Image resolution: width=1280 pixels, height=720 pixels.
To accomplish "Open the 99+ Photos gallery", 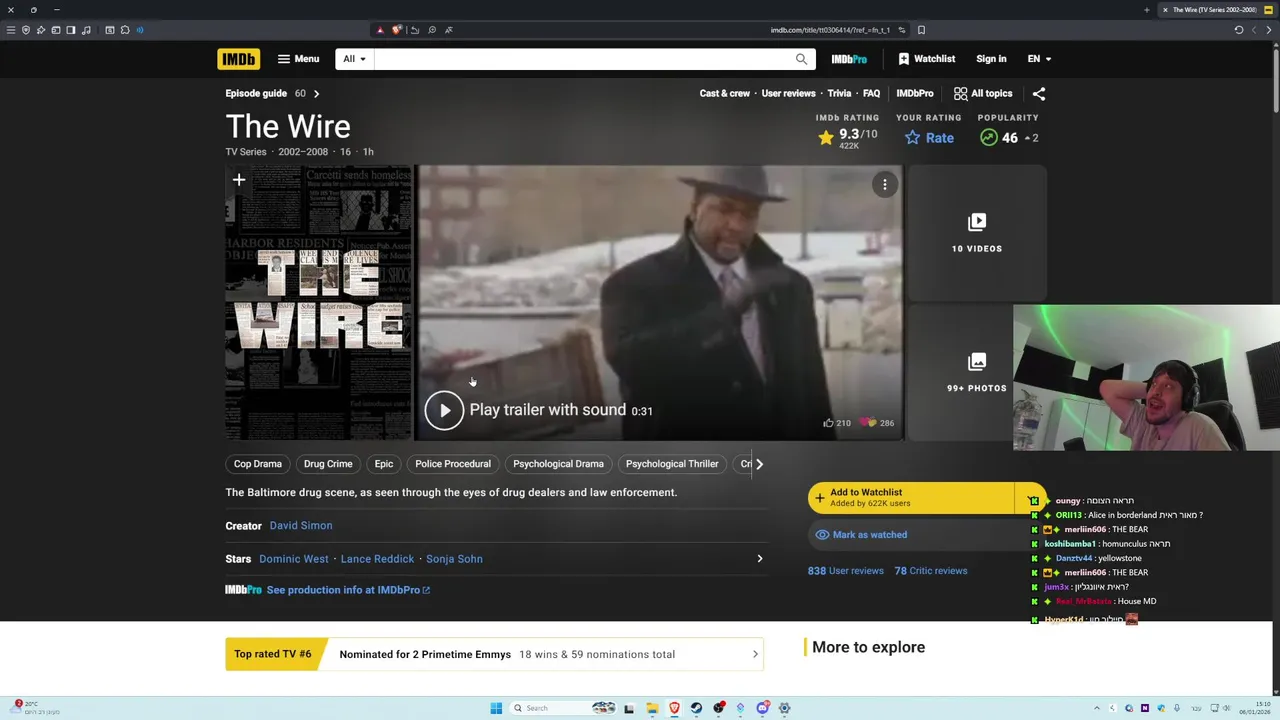I will [977, 372].
